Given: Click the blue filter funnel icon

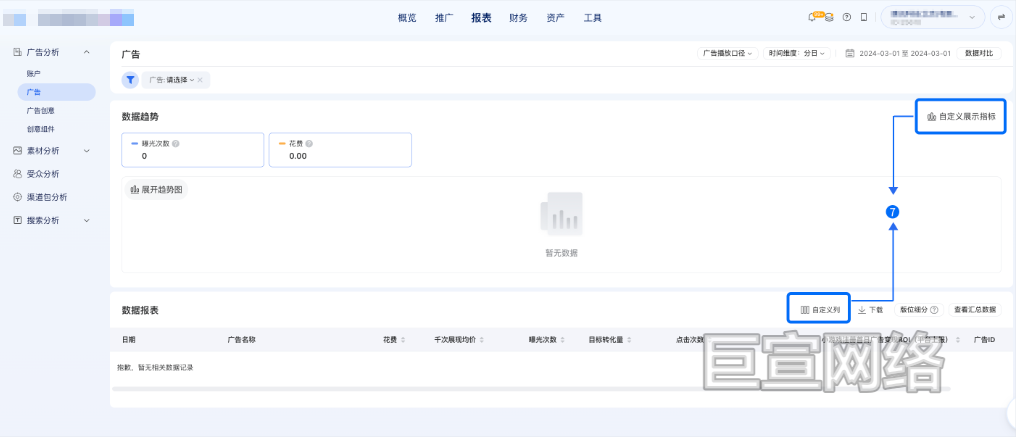Looking at the screenshot, I should tap(130, 80).
